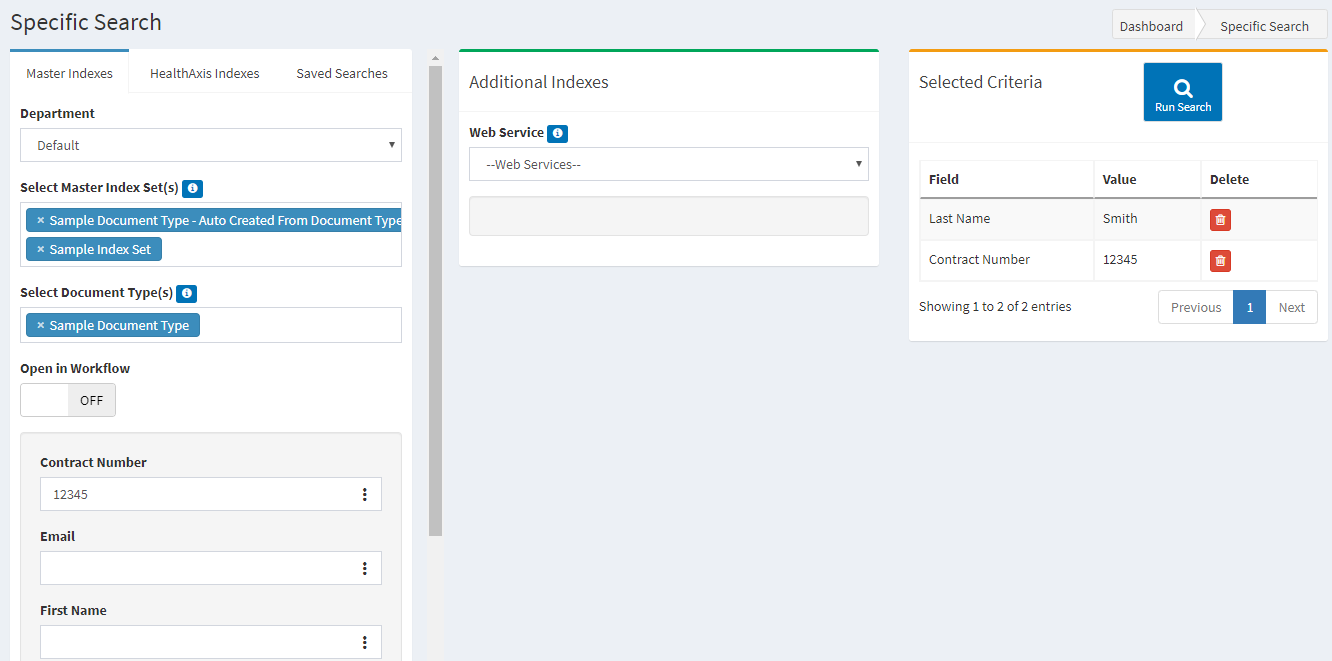
Task: Expand the Department dropdown
Action: (210, 145)
